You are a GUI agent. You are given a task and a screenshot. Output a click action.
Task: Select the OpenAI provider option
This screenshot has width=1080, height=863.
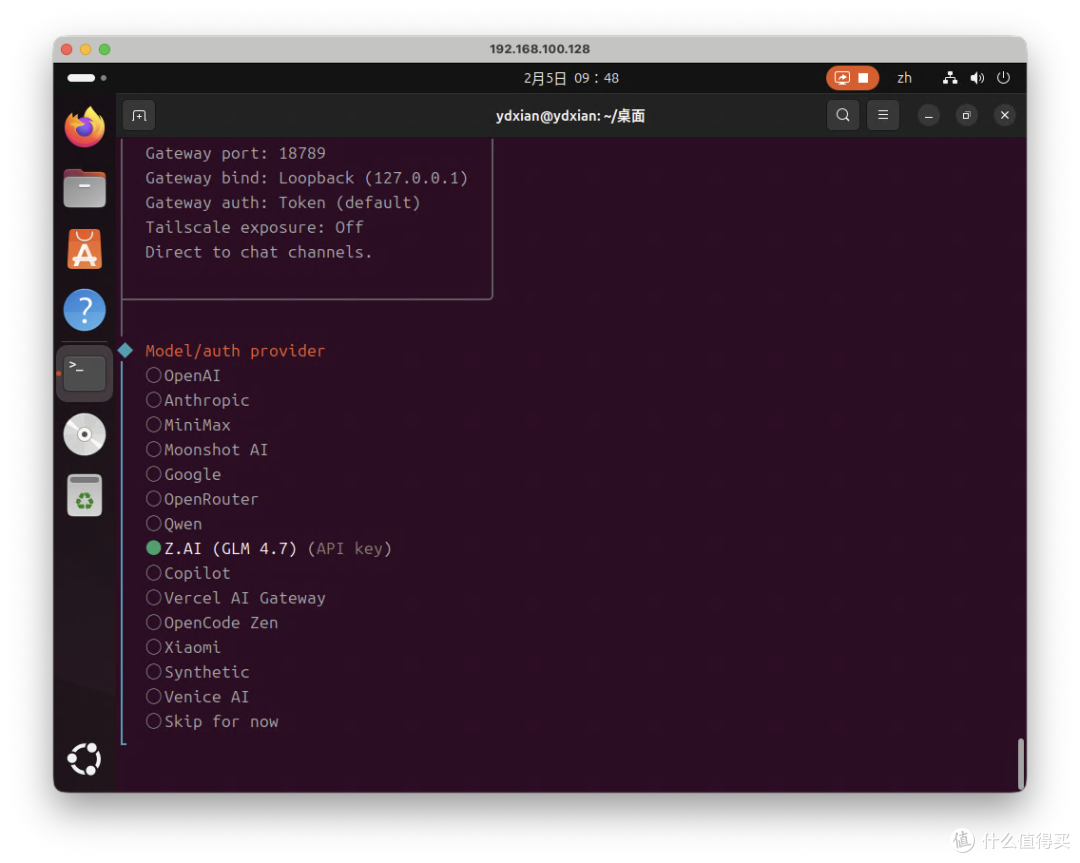pyautogui.click(x=183, y=375)
